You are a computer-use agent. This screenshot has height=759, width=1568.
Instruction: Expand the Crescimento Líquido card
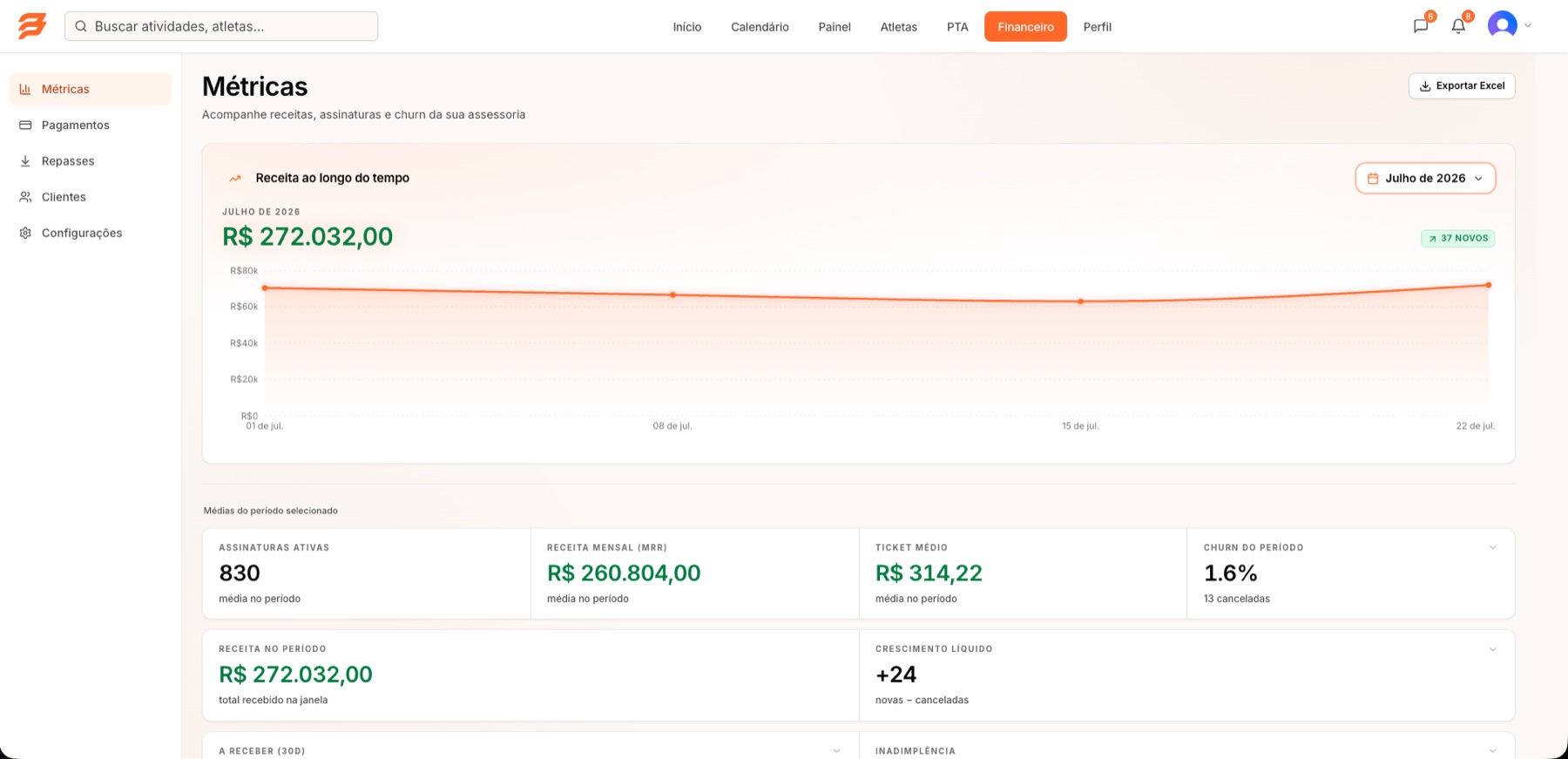click(1492, 649)
